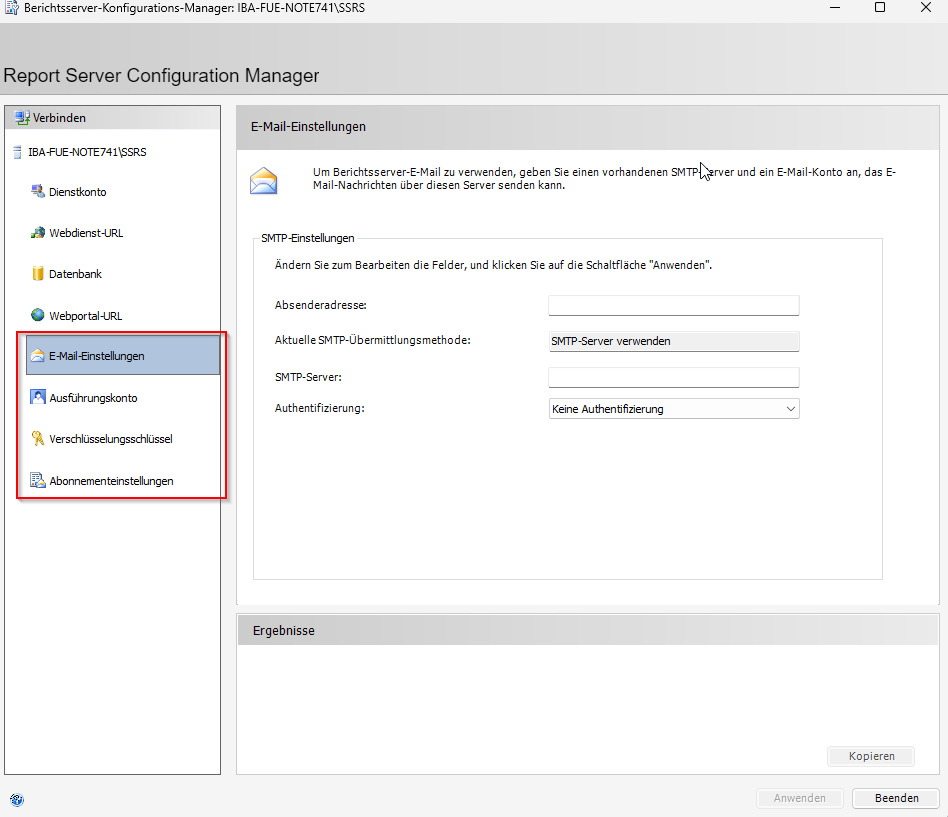Open the Authentifizierung dropdown

674,409
